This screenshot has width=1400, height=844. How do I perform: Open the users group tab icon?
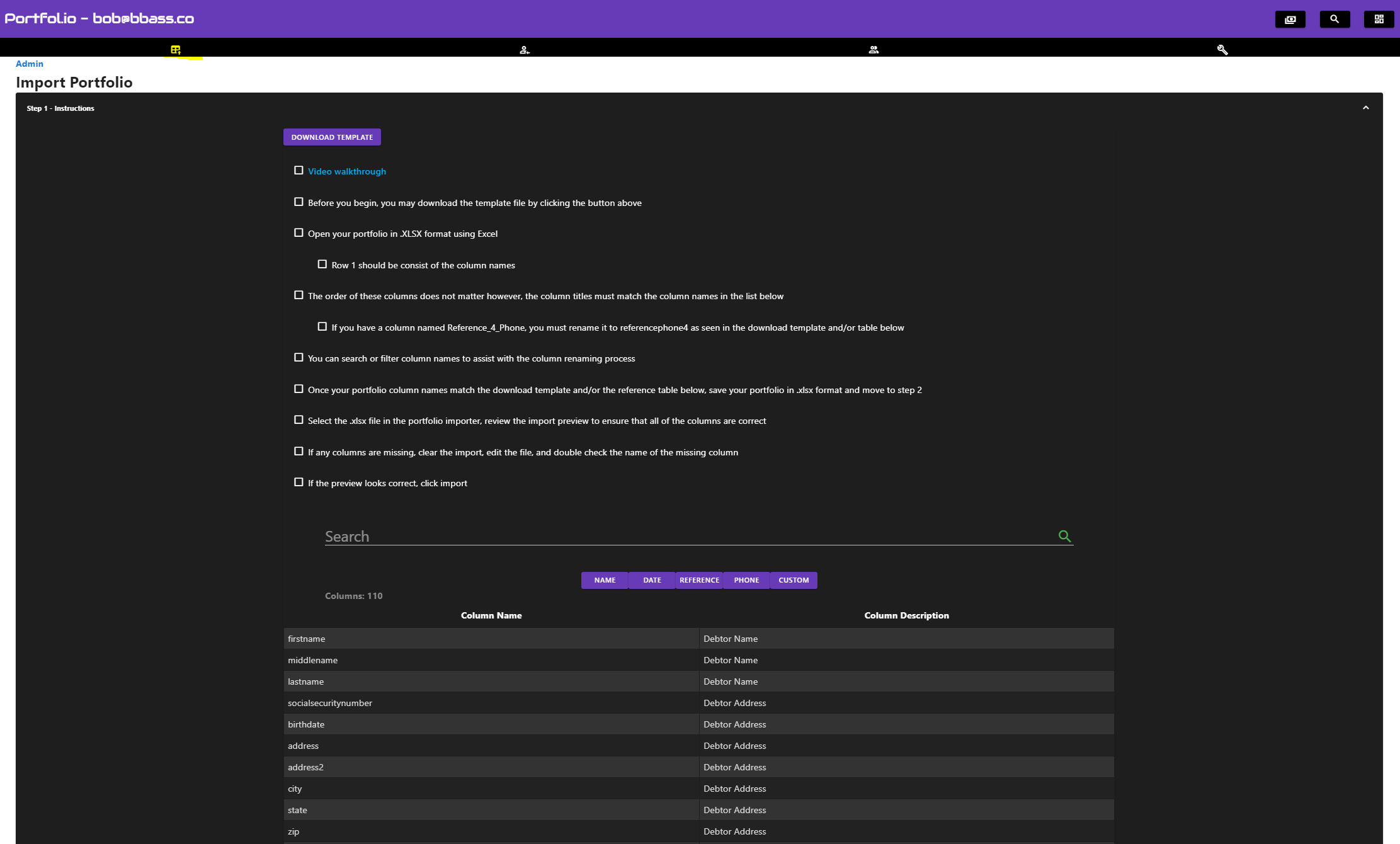[x=874, y=50]
